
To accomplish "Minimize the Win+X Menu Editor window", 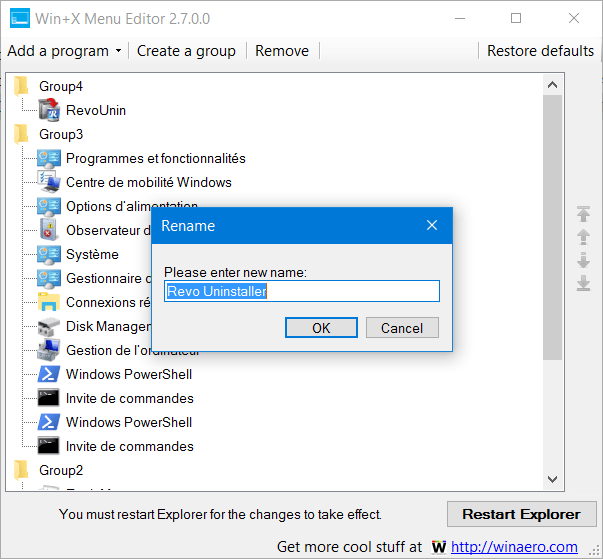I will tap(460, 18).
